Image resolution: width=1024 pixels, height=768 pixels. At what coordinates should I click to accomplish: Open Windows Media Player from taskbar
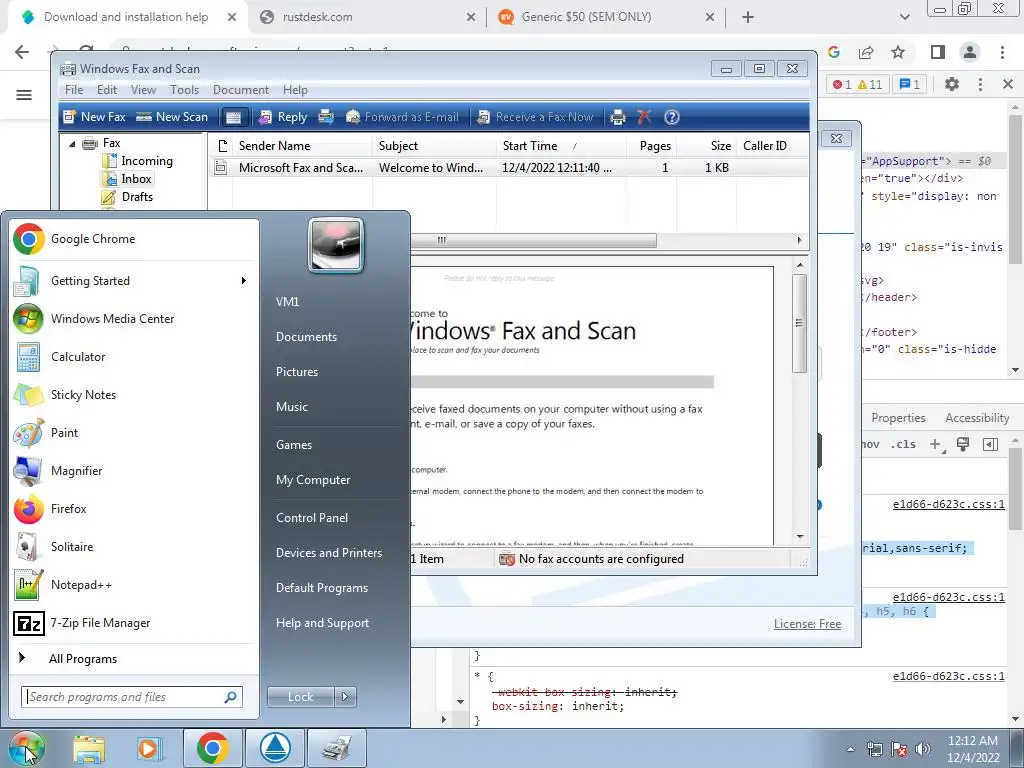pos(149,748)
